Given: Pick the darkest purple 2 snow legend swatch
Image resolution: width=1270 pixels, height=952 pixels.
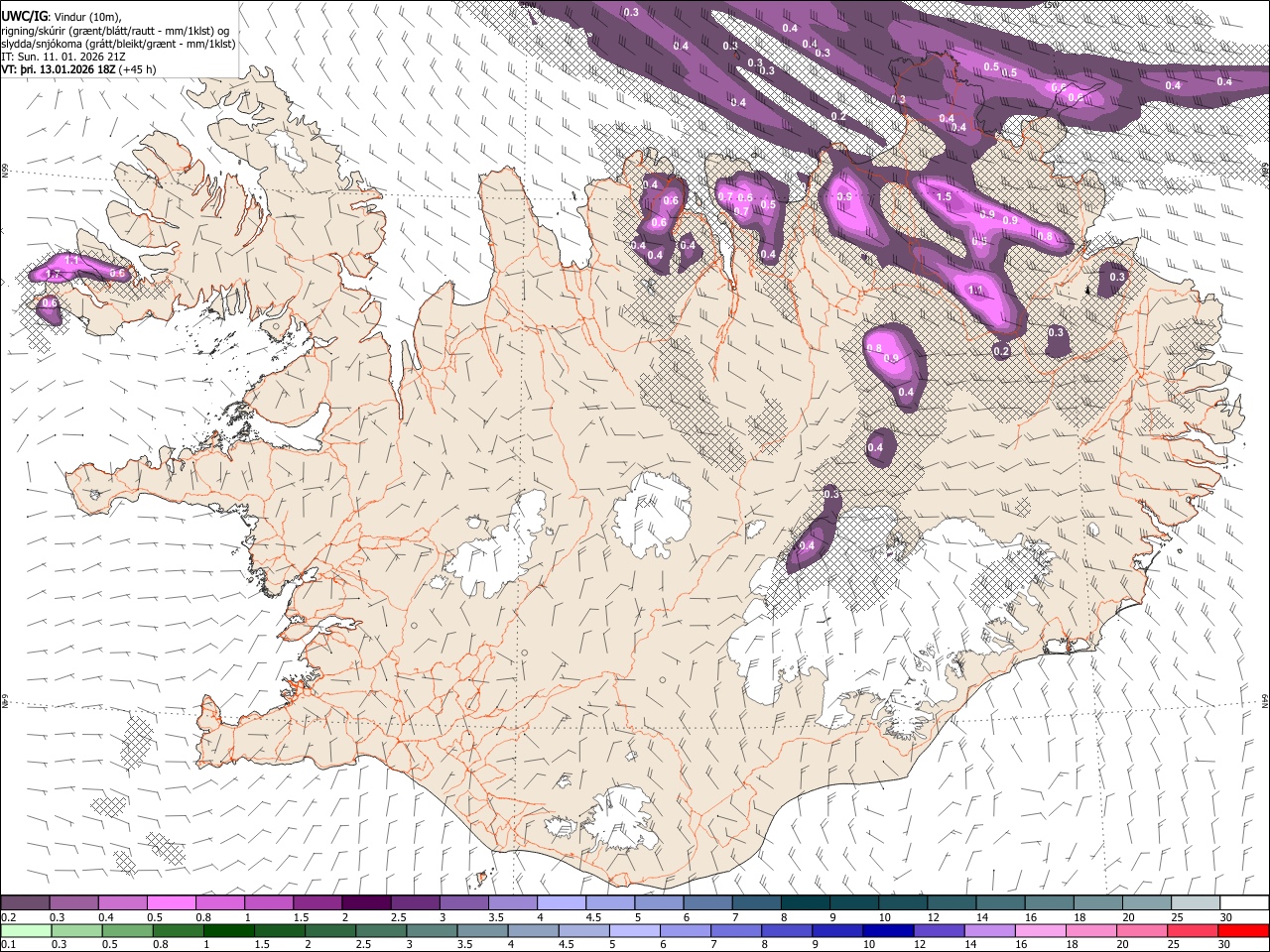Looking at the screenshot, I should [365, 903].
